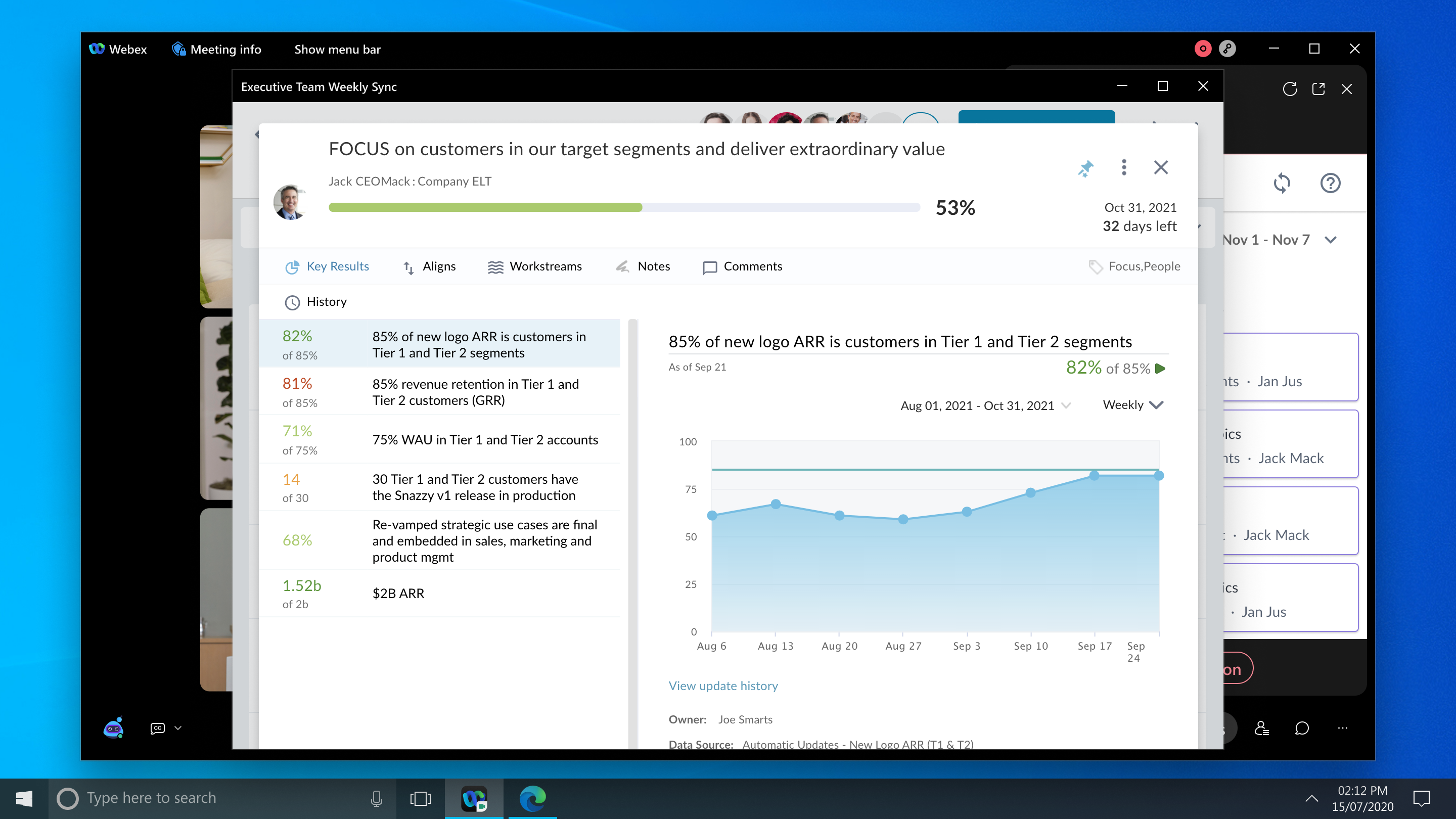
Task: Open the Comments tab
Action: coord(742,267)
